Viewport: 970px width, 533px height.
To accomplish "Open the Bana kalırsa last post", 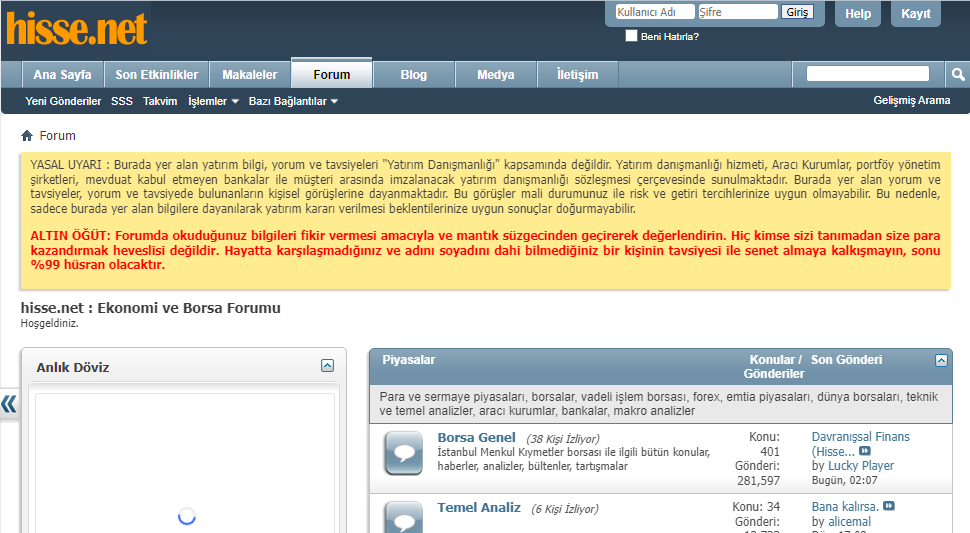I will (x=845, y=506).
